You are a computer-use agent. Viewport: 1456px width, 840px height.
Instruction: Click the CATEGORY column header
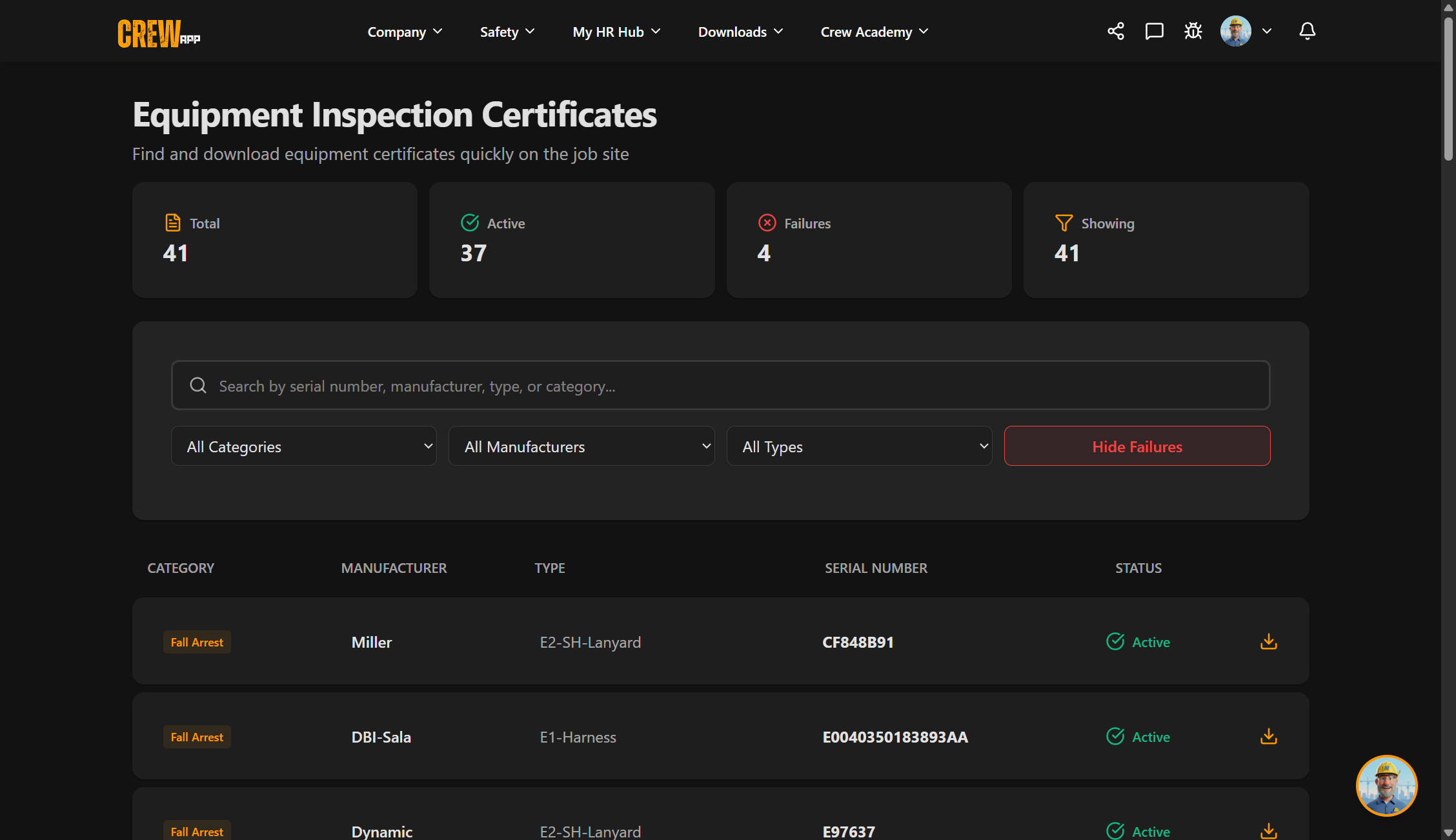click(x=181, y=568)
